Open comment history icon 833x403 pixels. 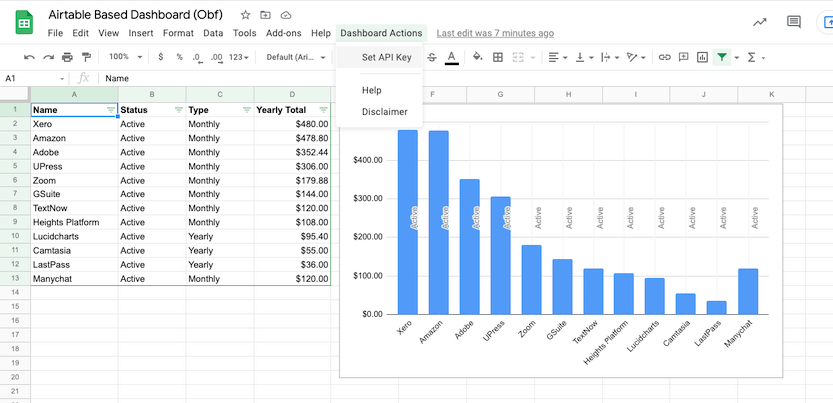[794, 22]
